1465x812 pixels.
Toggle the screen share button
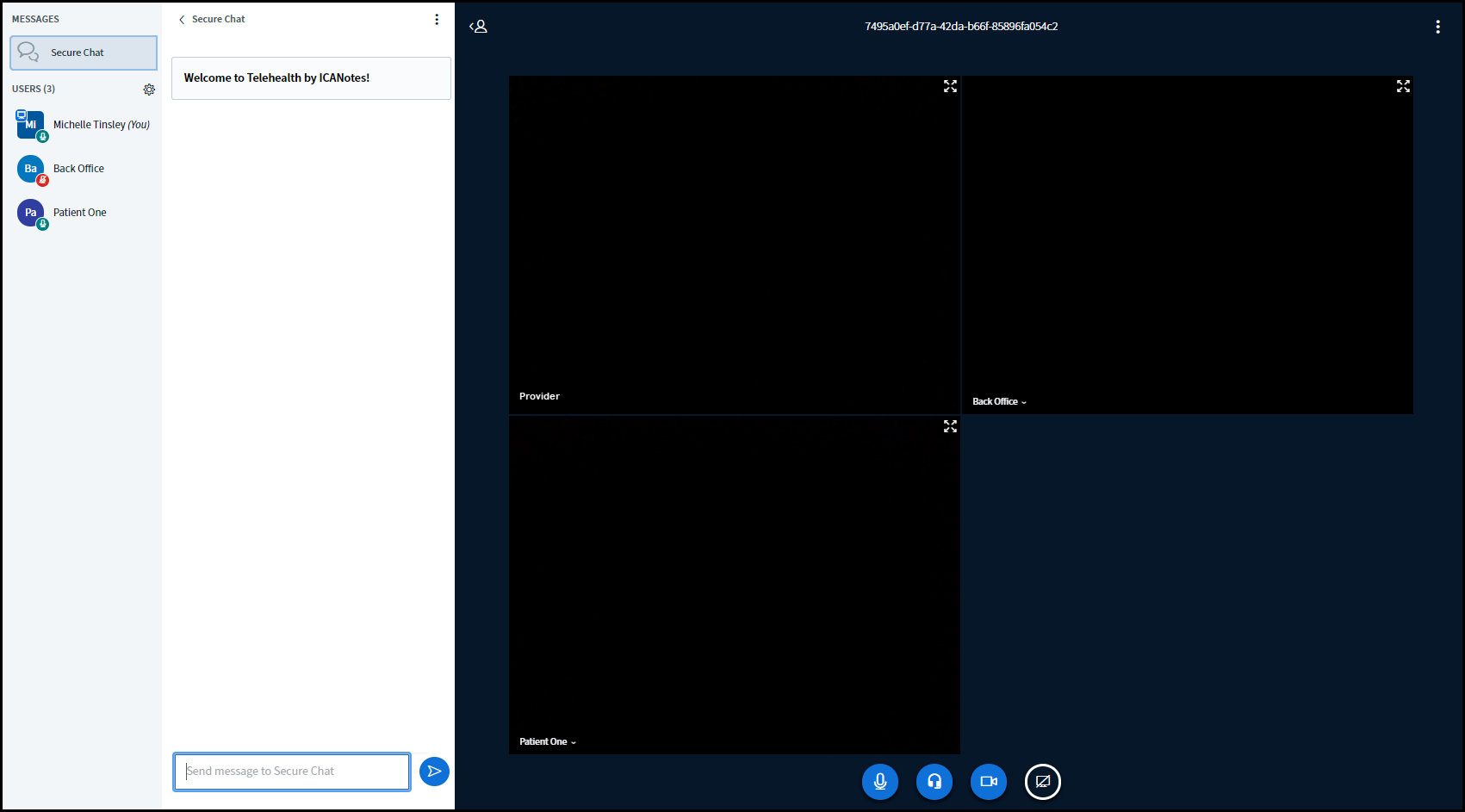pos(1042,782)
